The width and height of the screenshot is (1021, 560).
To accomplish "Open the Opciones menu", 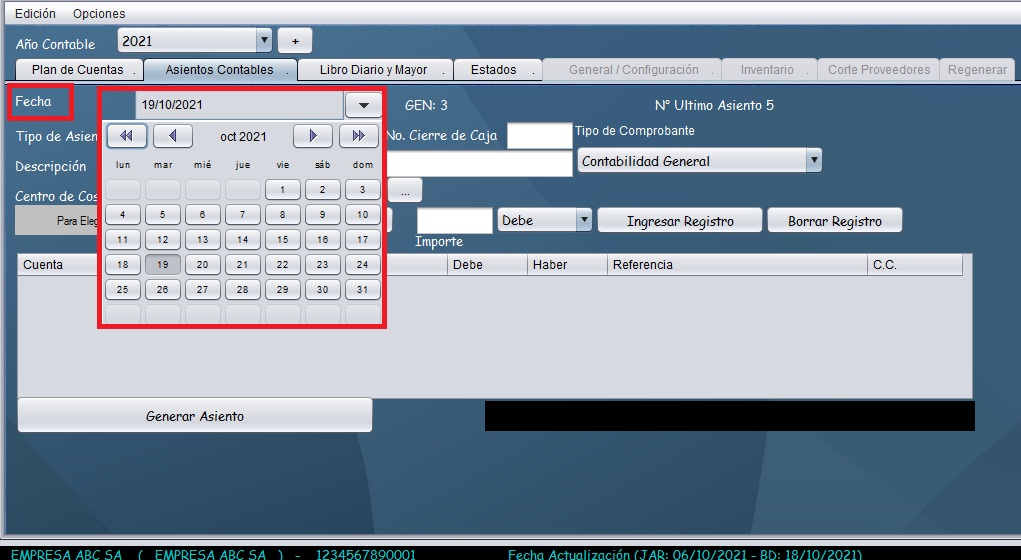I will coord(99,14).
